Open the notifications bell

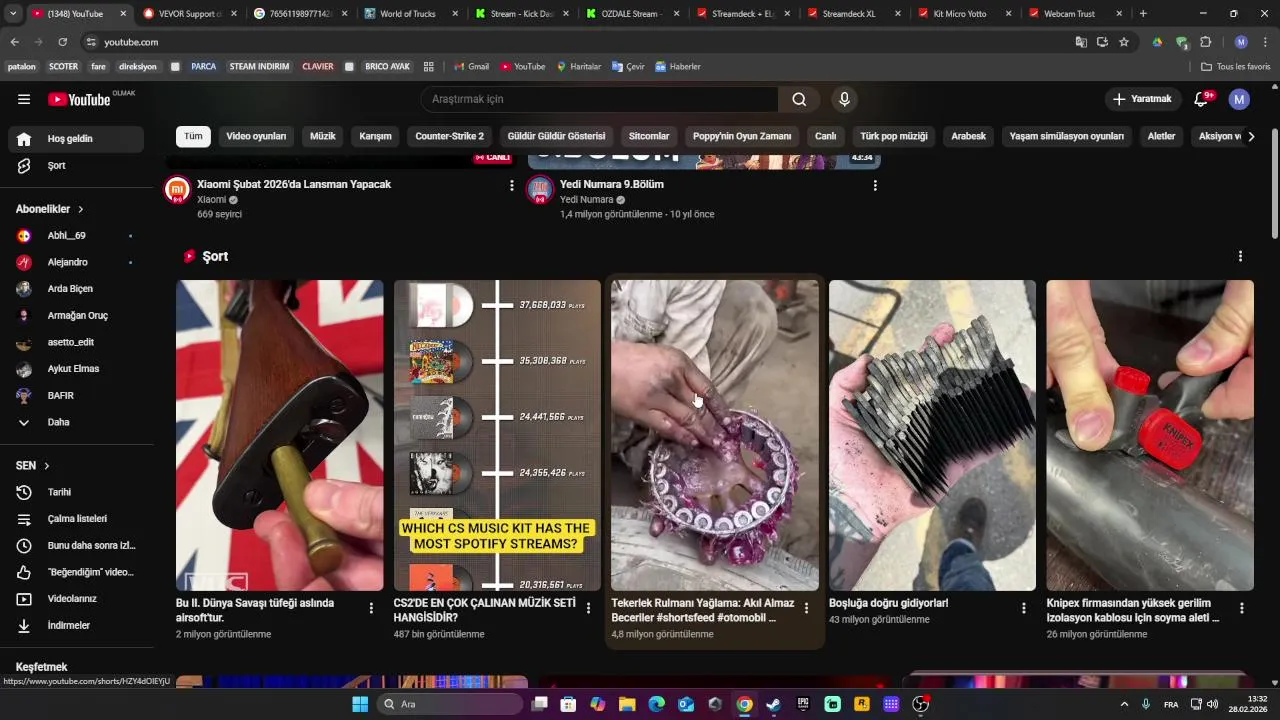(1201, 99)
